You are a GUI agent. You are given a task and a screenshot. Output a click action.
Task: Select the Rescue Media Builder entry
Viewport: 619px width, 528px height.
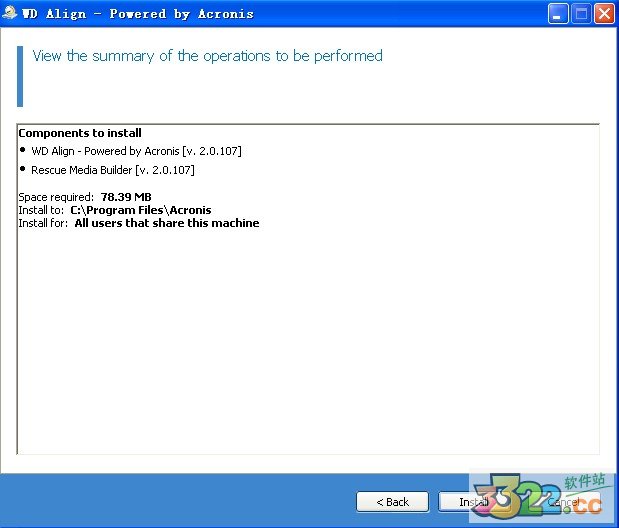pyautogui.click(x=112, y=171)
